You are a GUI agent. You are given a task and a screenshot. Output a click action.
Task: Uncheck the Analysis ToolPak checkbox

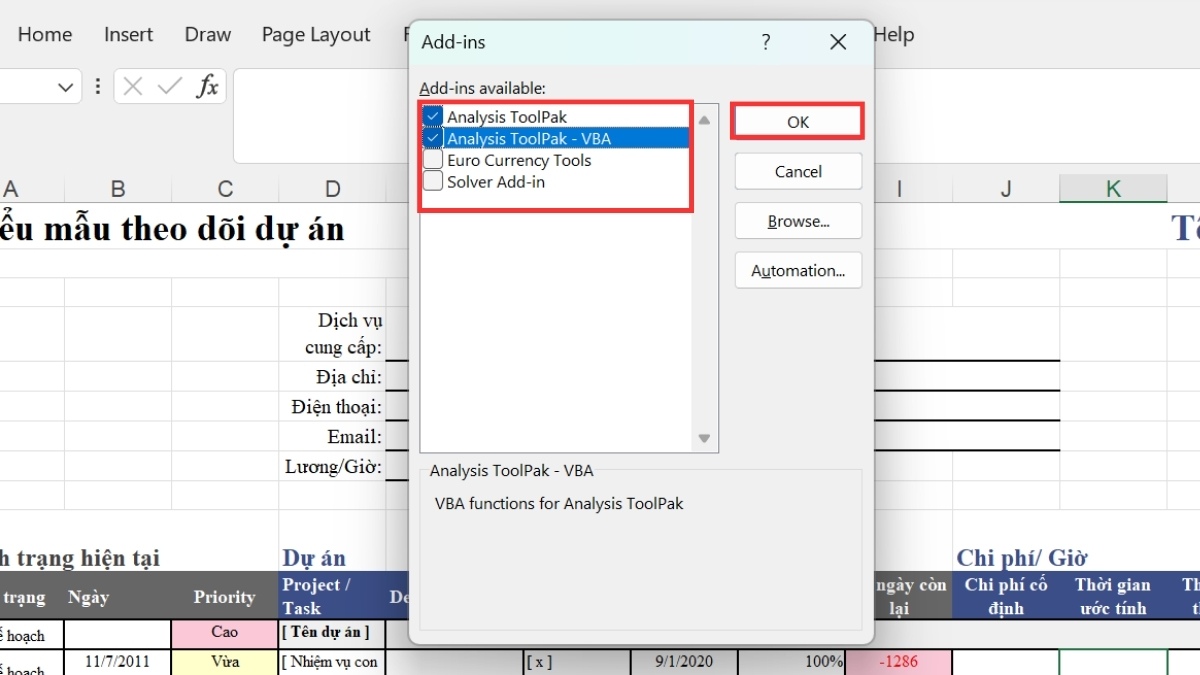click(433, 117)
